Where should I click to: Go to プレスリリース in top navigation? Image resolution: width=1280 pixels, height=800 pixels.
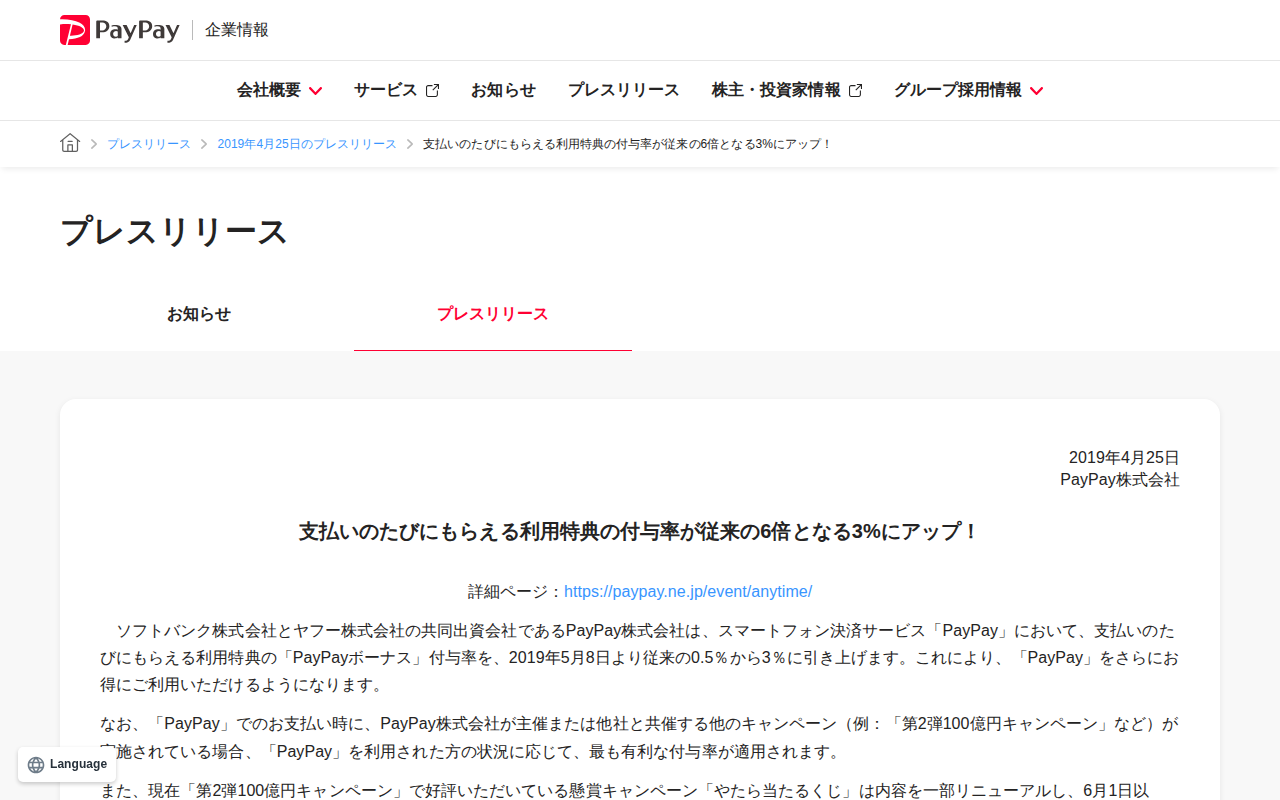click(623, 90)
